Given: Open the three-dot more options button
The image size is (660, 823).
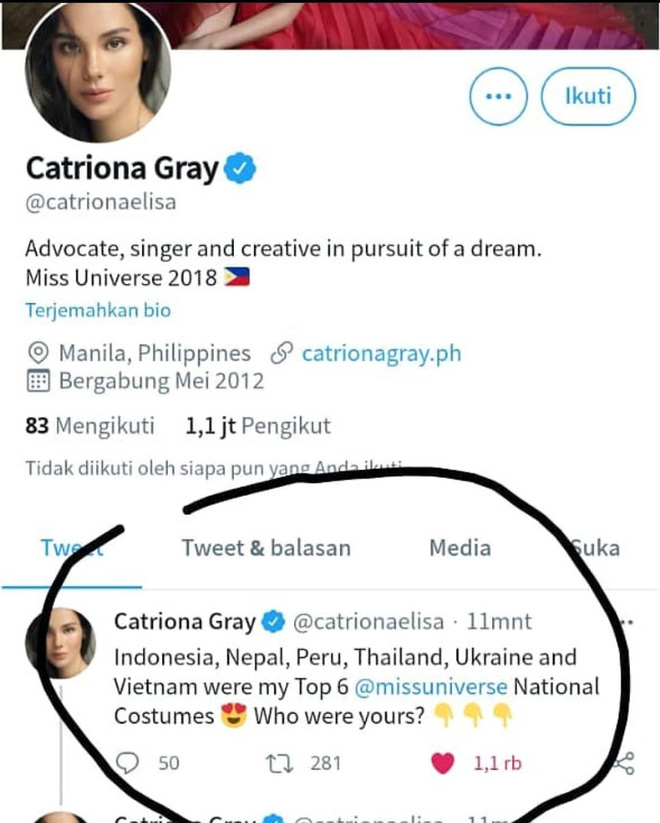Looking at the screenshot, I should [x=497, y=97].
